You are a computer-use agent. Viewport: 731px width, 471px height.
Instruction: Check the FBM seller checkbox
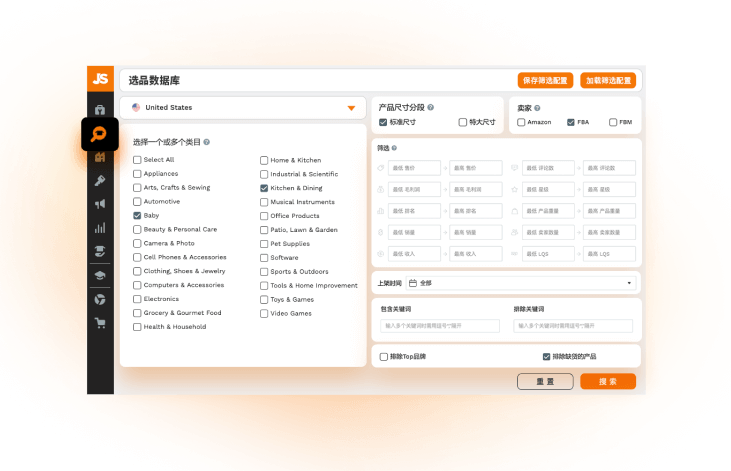click(x=613, y=122)
